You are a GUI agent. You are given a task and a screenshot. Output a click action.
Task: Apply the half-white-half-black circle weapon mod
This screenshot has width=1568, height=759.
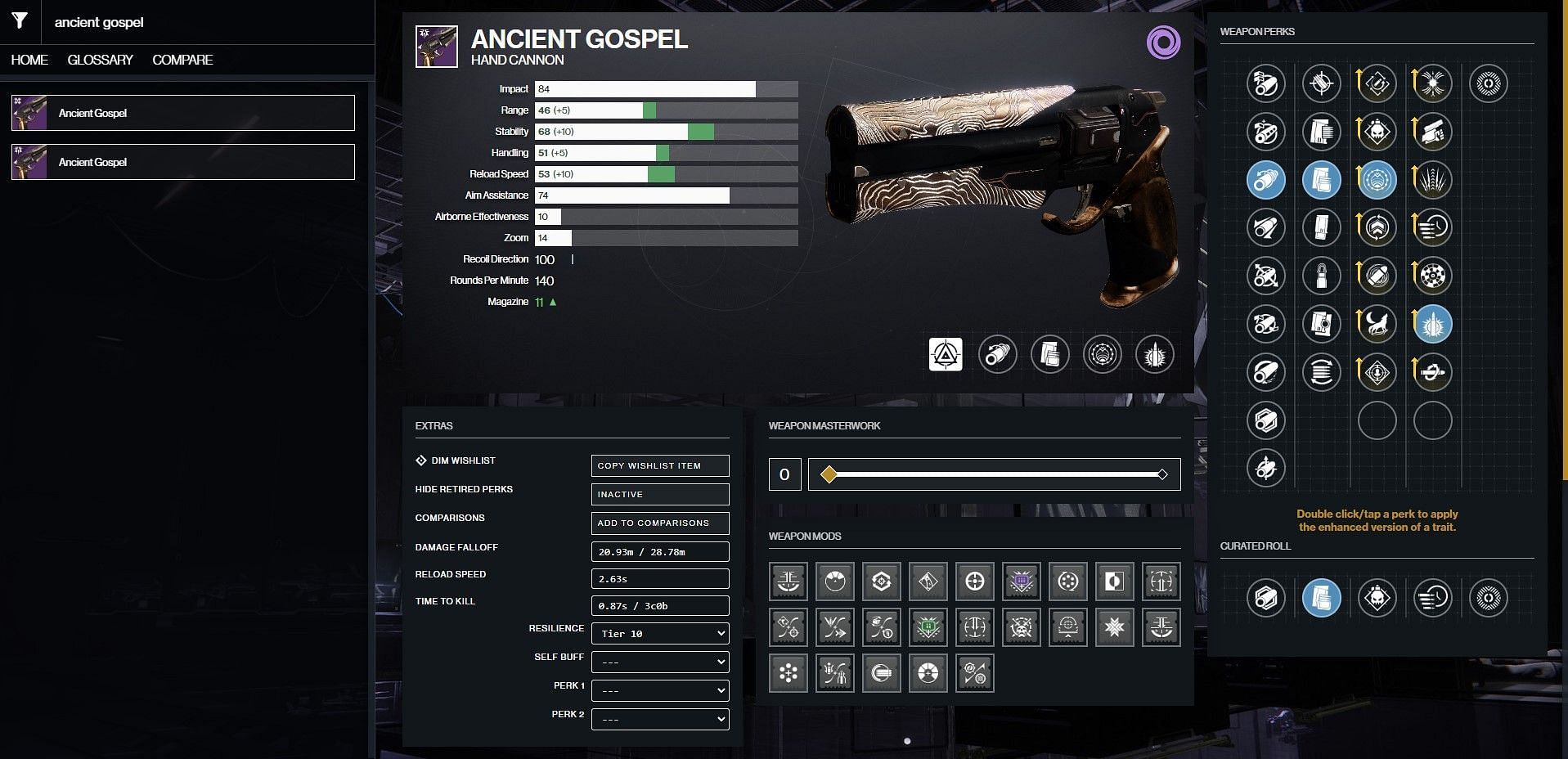(1115, 582)
